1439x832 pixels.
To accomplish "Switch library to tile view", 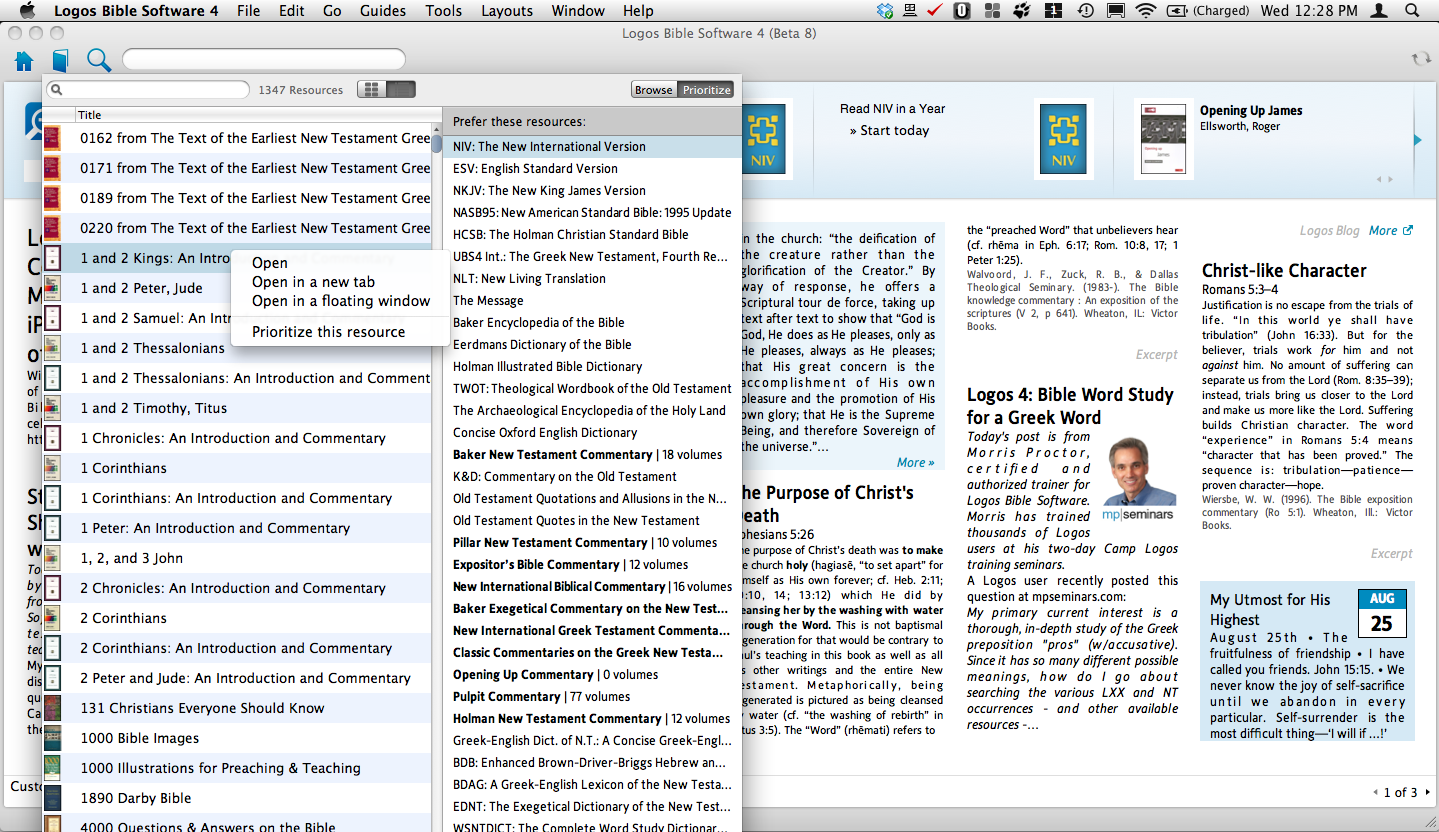I will pos(372,89).
